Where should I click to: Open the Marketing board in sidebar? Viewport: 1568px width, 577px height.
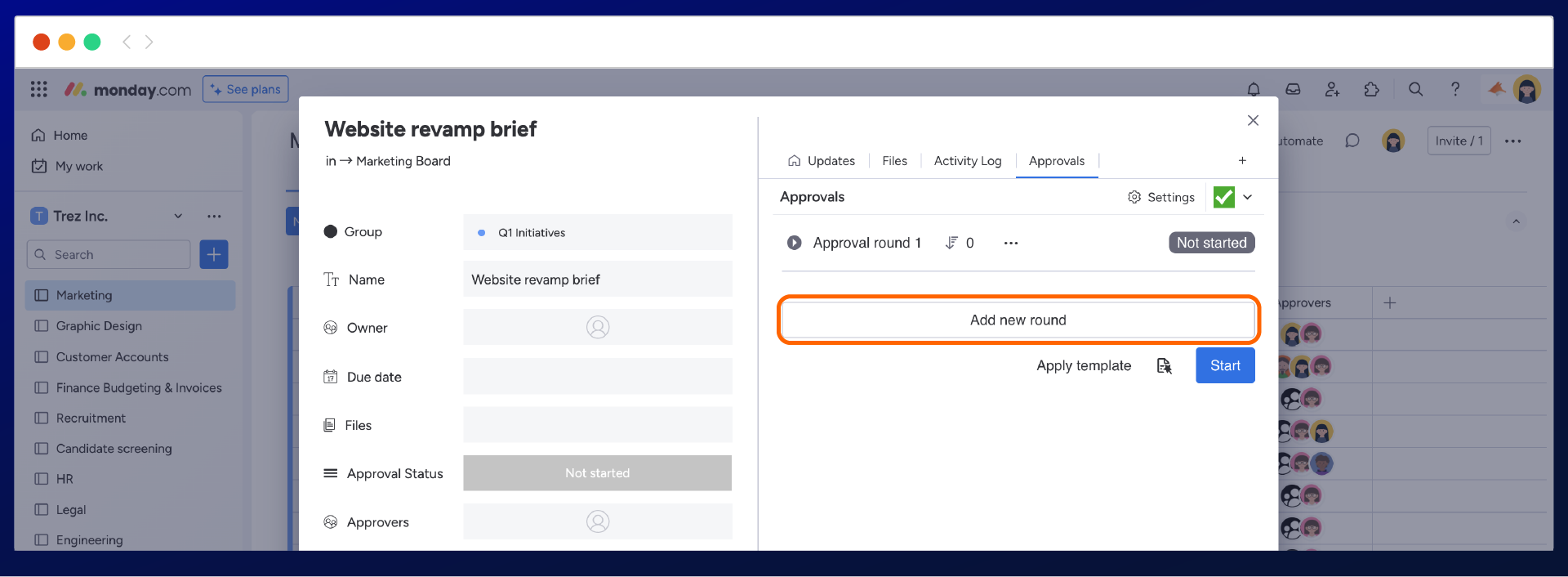[x=131, y=295]
